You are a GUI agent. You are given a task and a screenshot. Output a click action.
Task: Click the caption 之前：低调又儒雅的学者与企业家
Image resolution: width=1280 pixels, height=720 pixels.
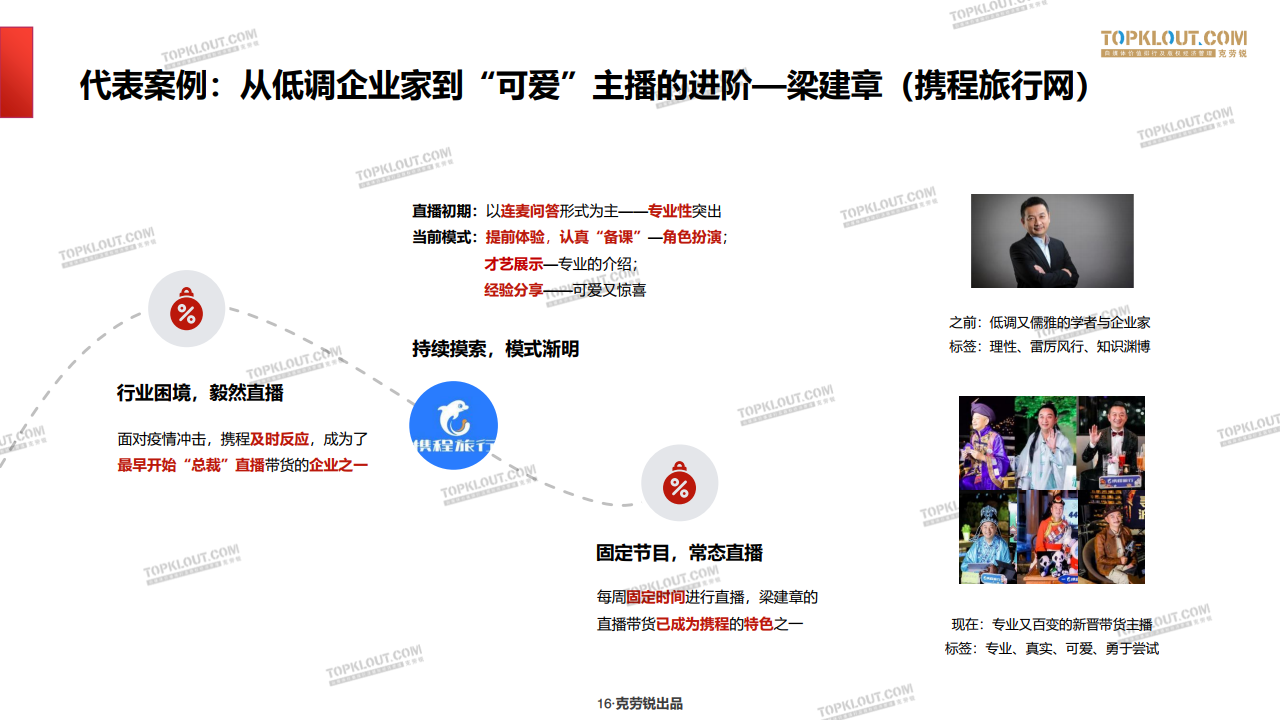coord(1050,322)
